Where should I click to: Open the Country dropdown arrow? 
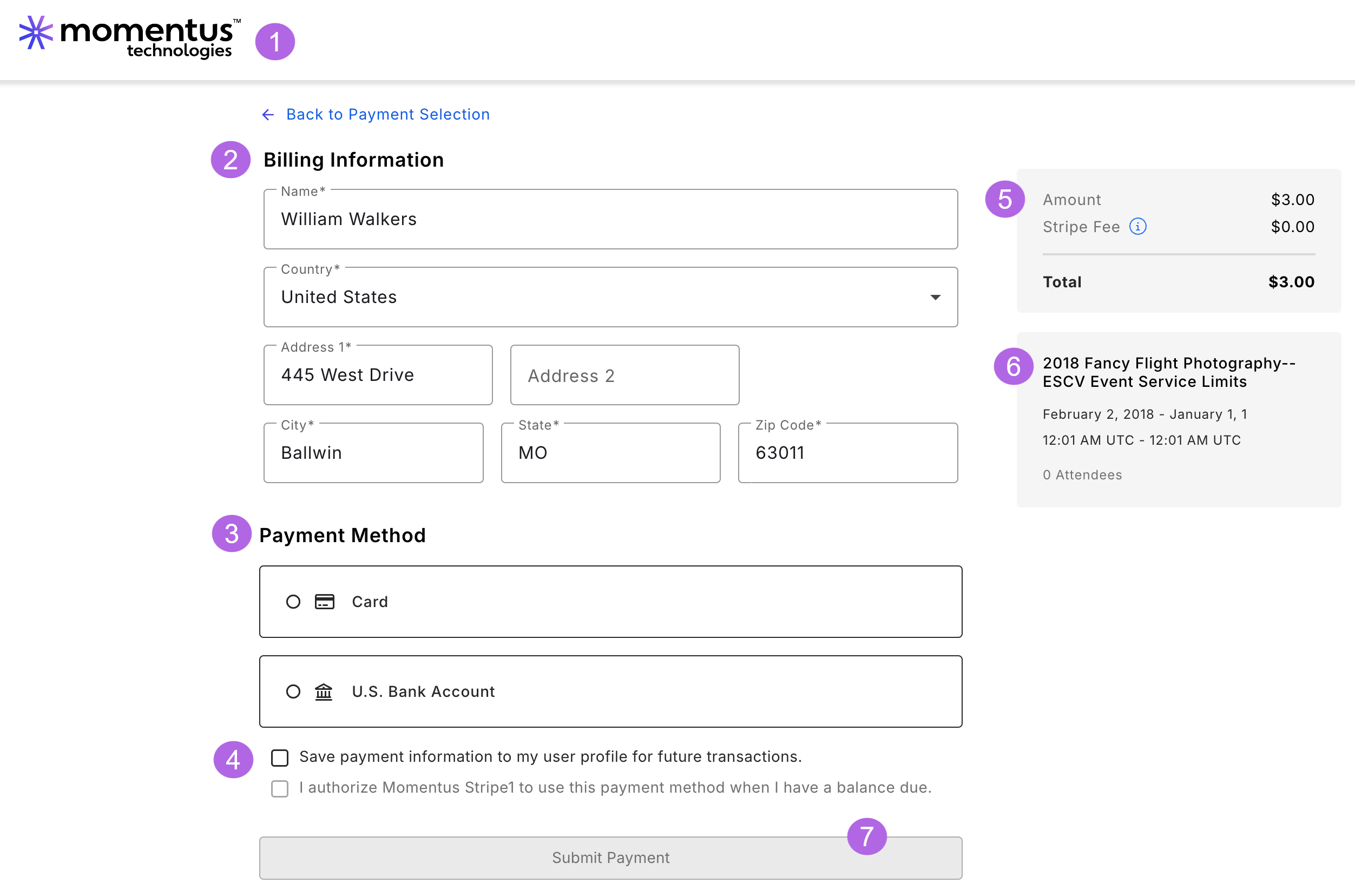click(935, 297)
